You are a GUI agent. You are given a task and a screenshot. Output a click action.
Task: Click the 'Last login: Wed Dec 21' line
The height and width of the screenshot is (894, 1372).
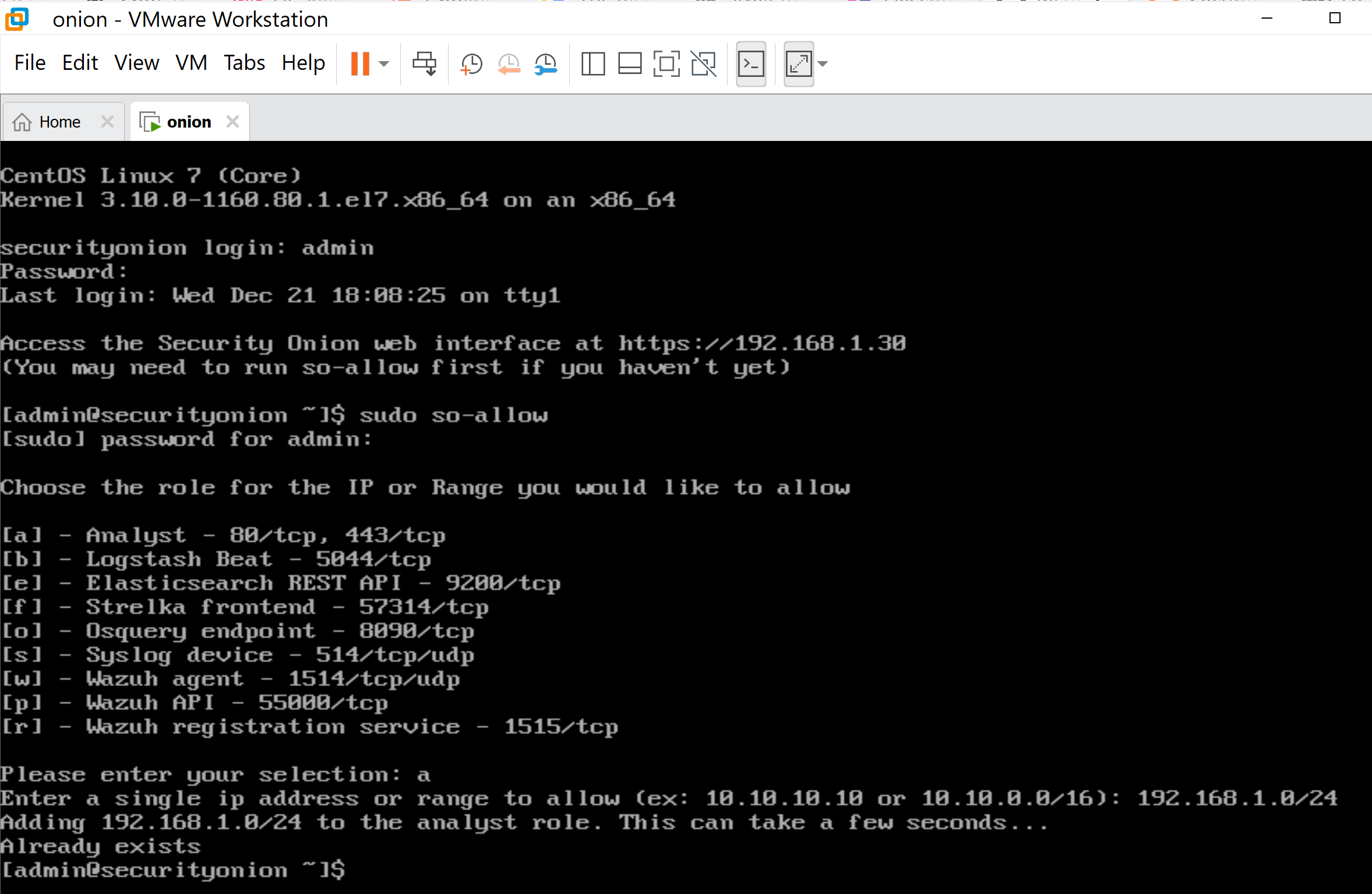click(x=280, y=296)
